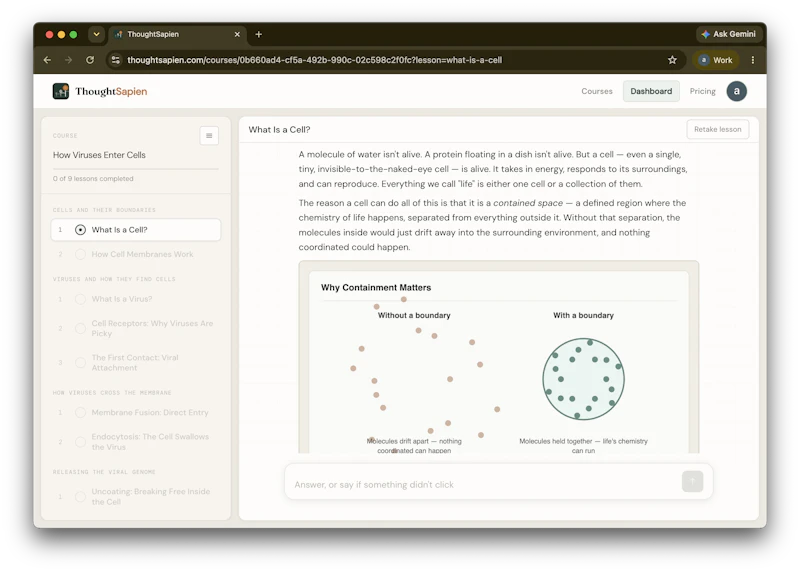
Task: Select 'Endocytosis: The Cell Swallows the Virus' circle
Action: coord(80,441)
